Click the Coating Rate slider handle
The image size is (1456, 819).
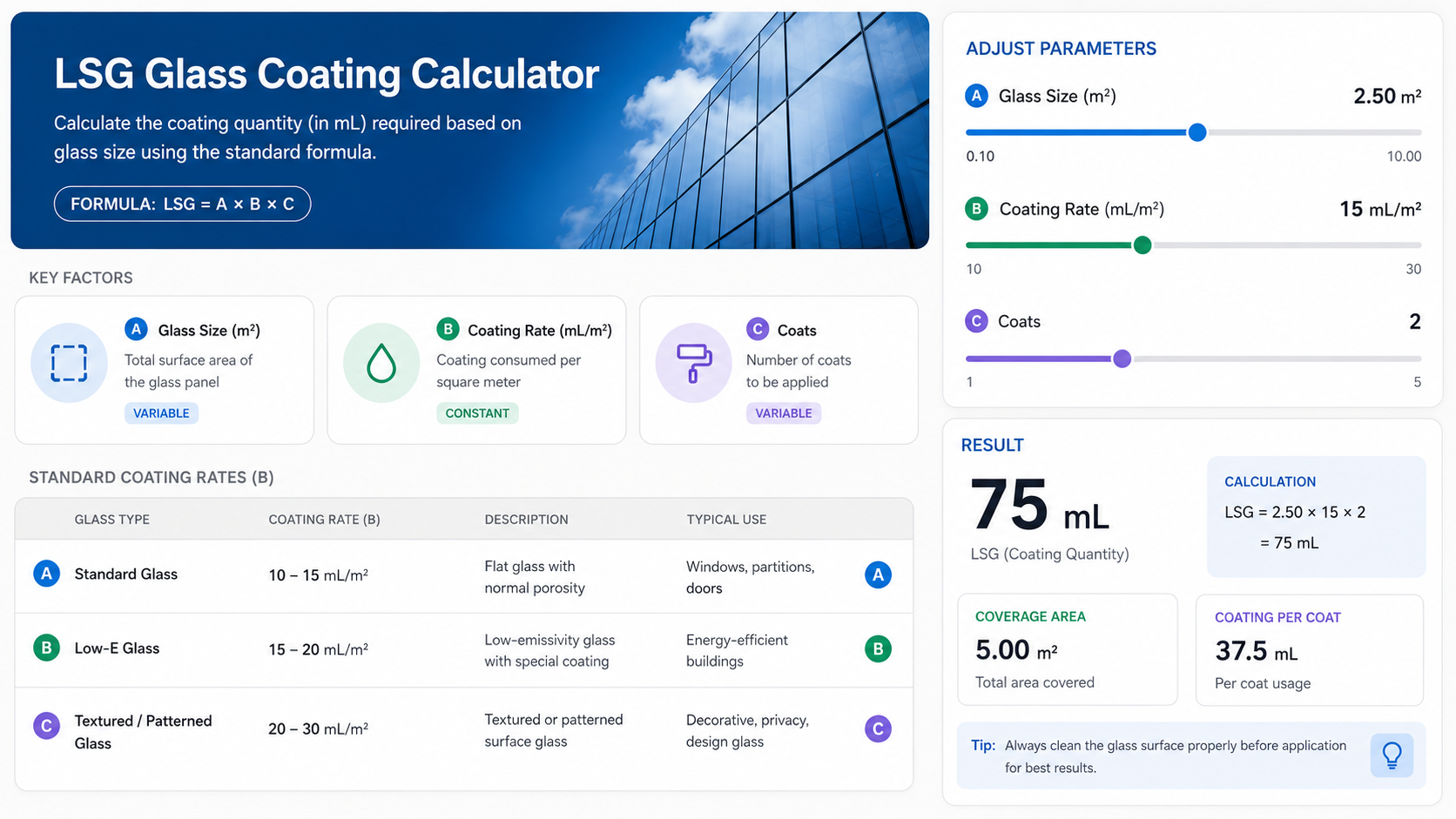click(x=1143, y=245)
